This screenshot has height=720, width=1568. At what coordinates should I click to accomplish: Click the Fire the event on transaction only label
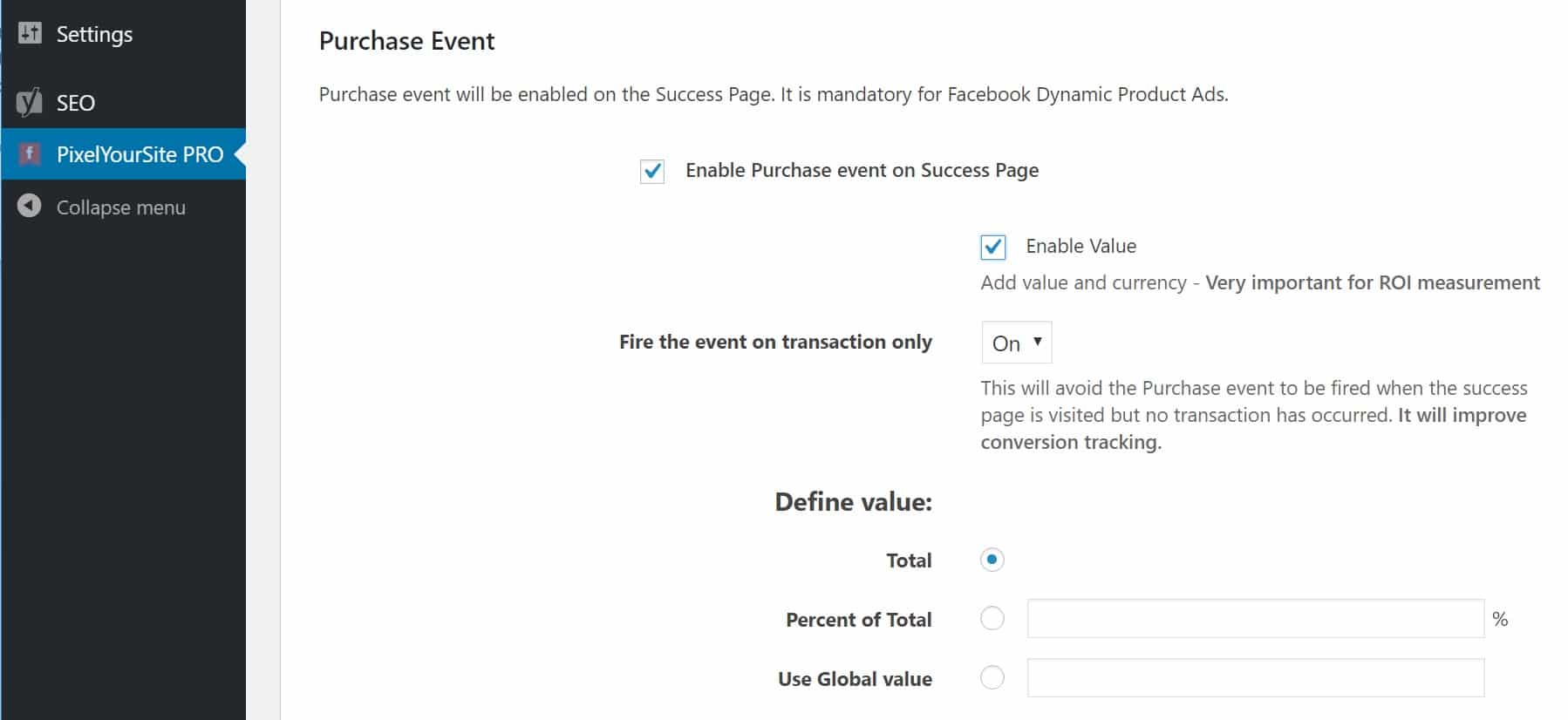click(775, 342)
